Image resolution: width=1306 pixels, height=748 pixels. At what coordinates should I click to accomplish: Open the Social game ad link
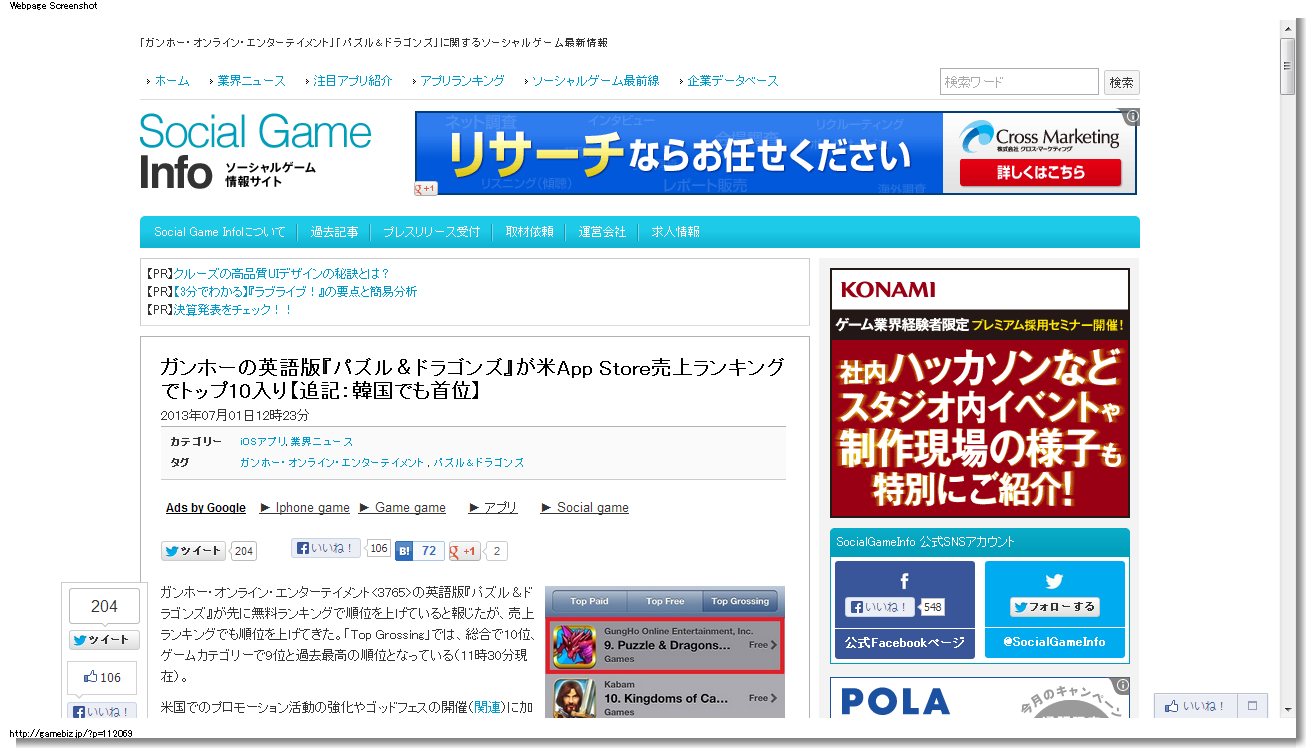click(x=585, y=508)
